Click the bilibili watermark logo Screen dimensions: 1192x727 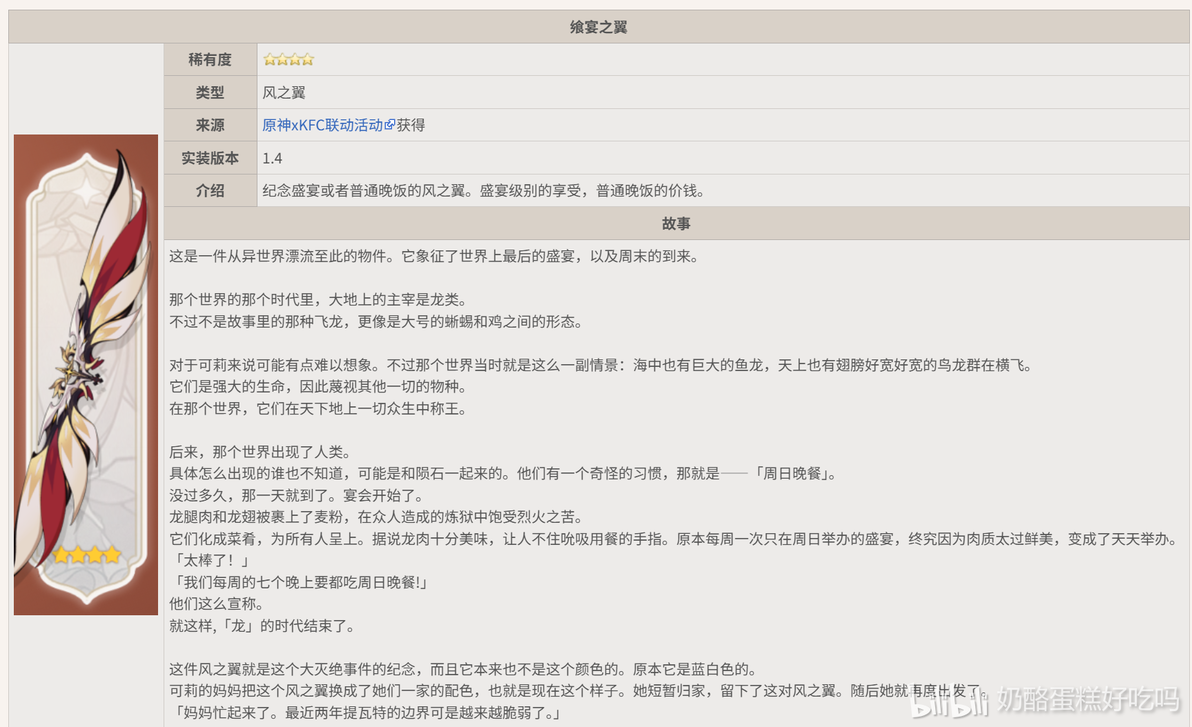coord(949,701)
